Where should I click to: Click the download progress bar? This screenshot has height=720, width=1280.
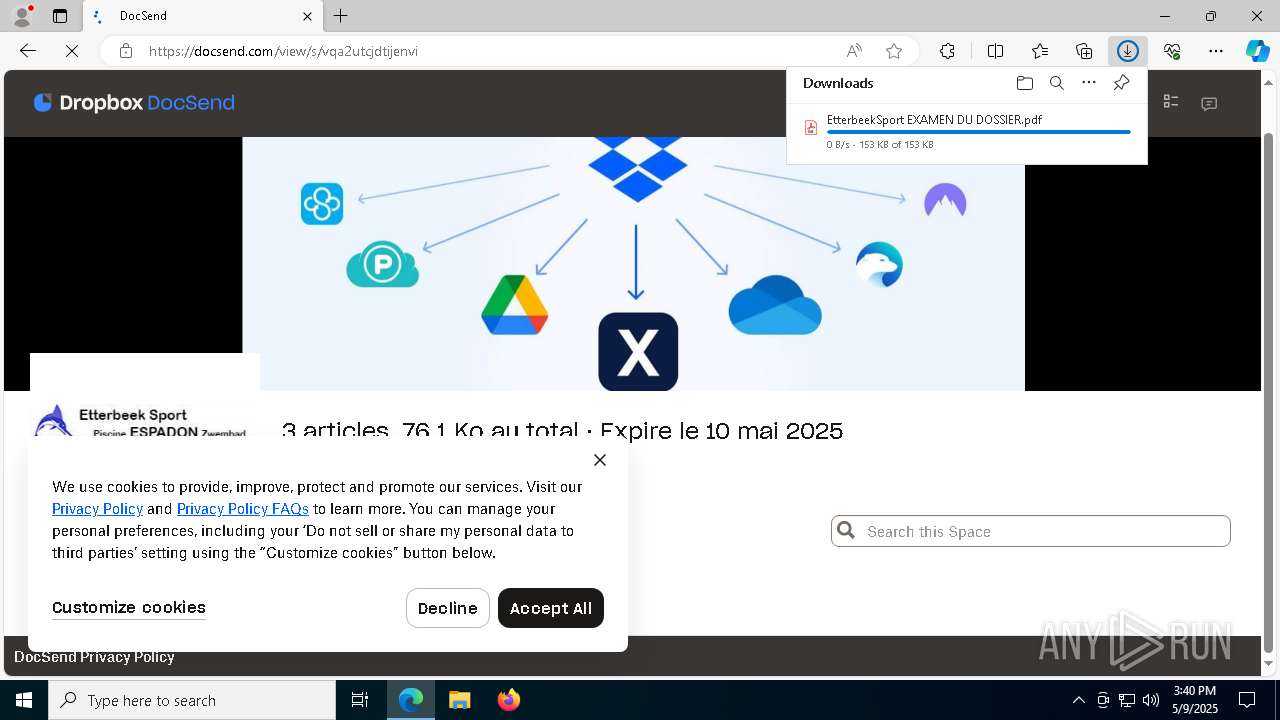tap(978, 132)
